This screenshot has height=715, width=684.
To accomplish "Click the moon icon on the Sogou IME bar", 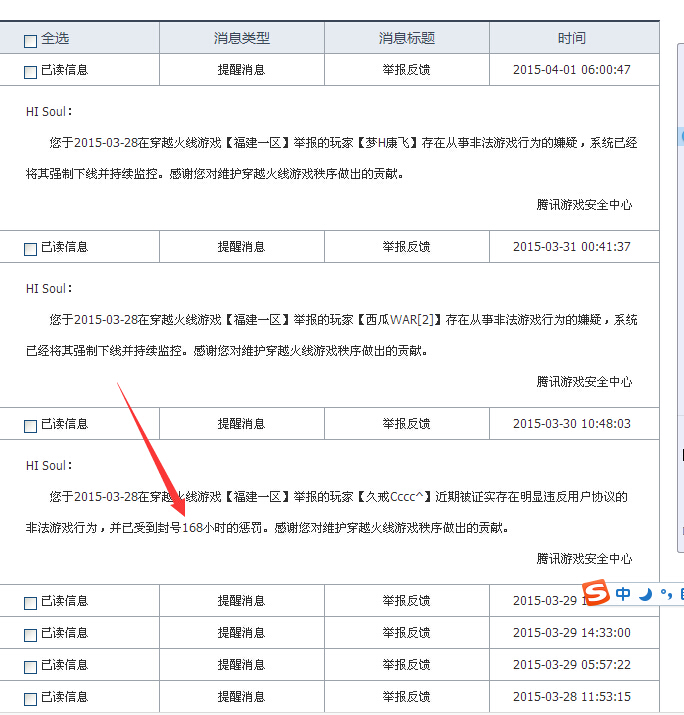I will click(x=645, y=594).
